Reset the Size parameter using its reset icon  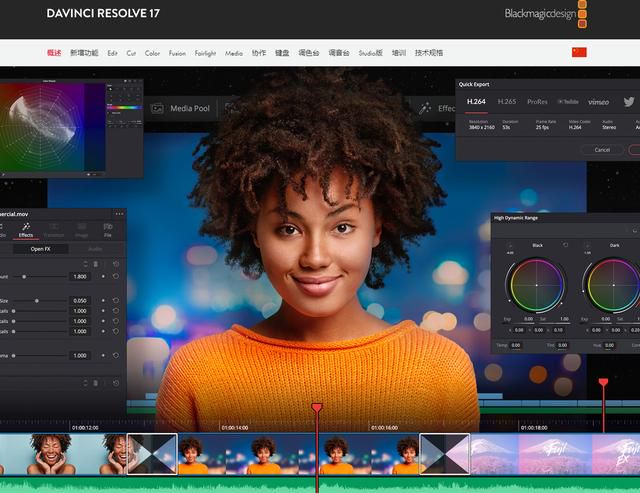pos(116,300)
